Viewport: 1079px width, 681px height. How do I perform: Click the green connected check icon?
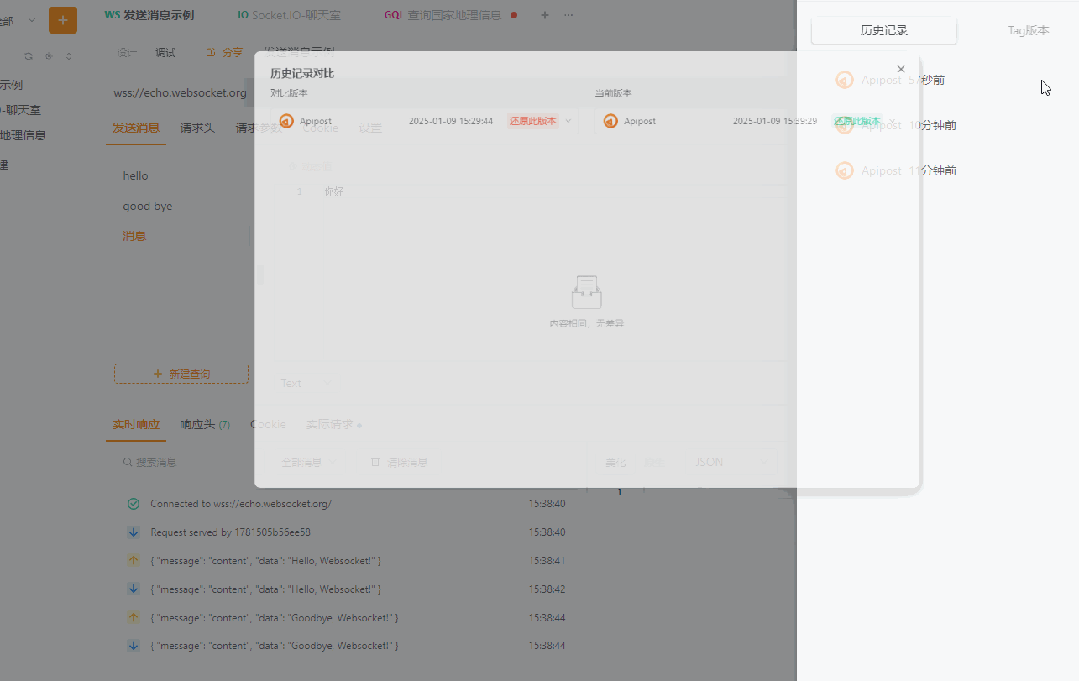(133, 504)
